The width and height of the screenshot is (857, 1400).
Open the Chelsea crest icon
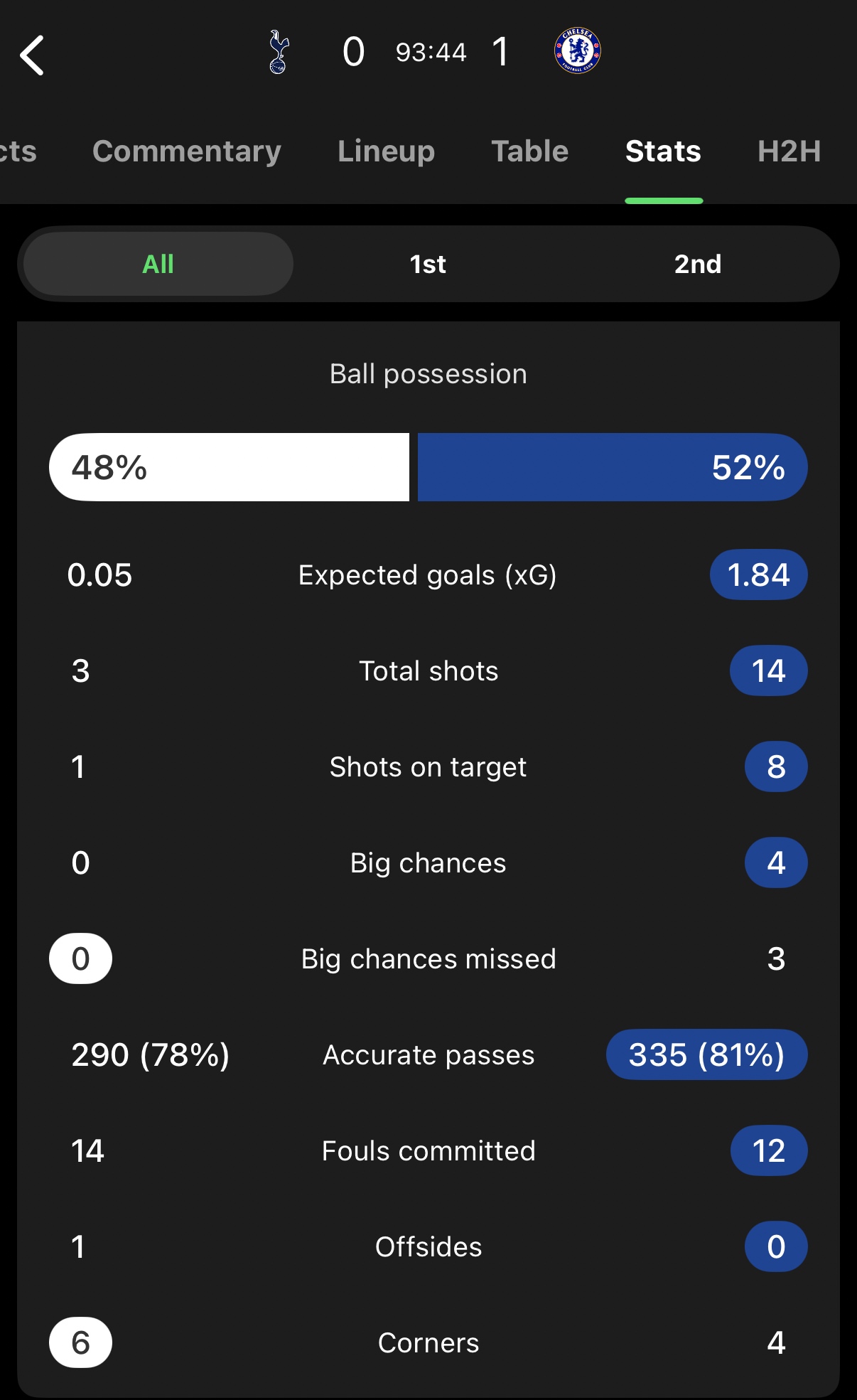pyautogui.click(x=577, y=51)
